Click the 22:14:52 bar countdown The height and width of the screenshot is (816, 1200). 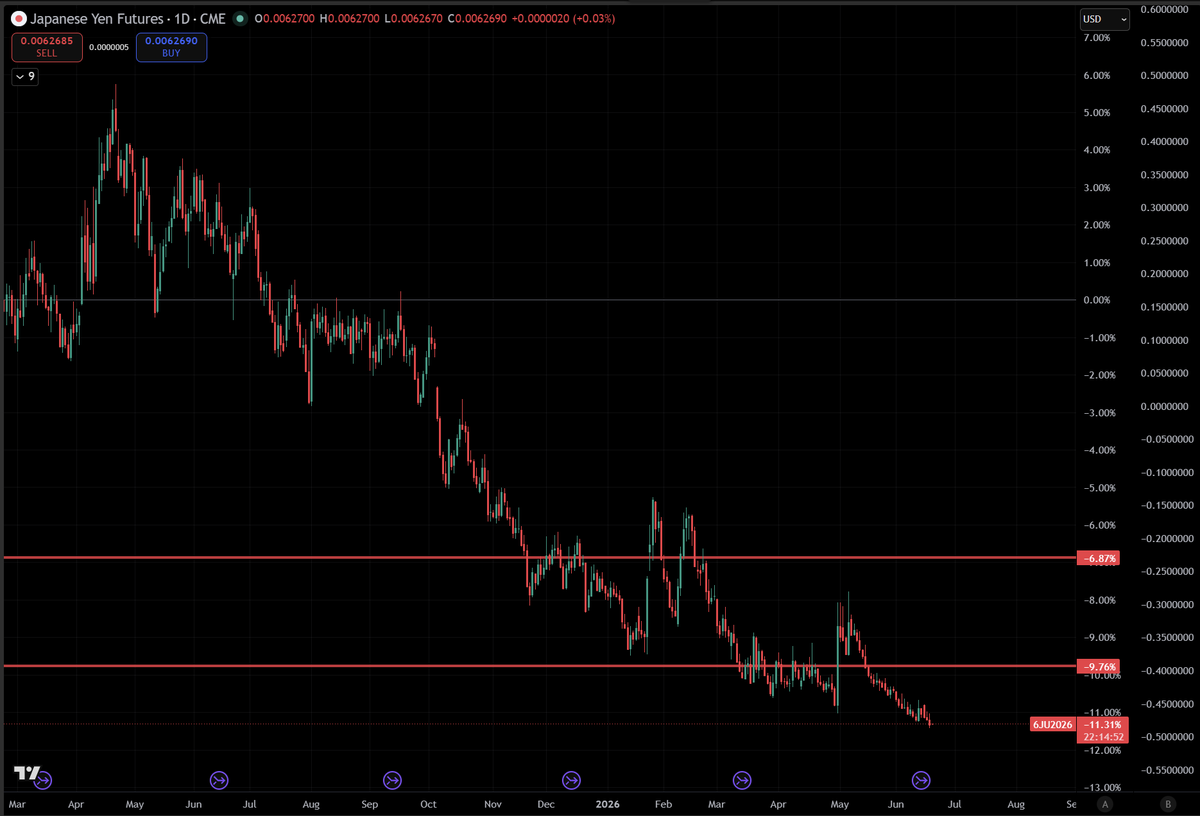(1104, 737)
